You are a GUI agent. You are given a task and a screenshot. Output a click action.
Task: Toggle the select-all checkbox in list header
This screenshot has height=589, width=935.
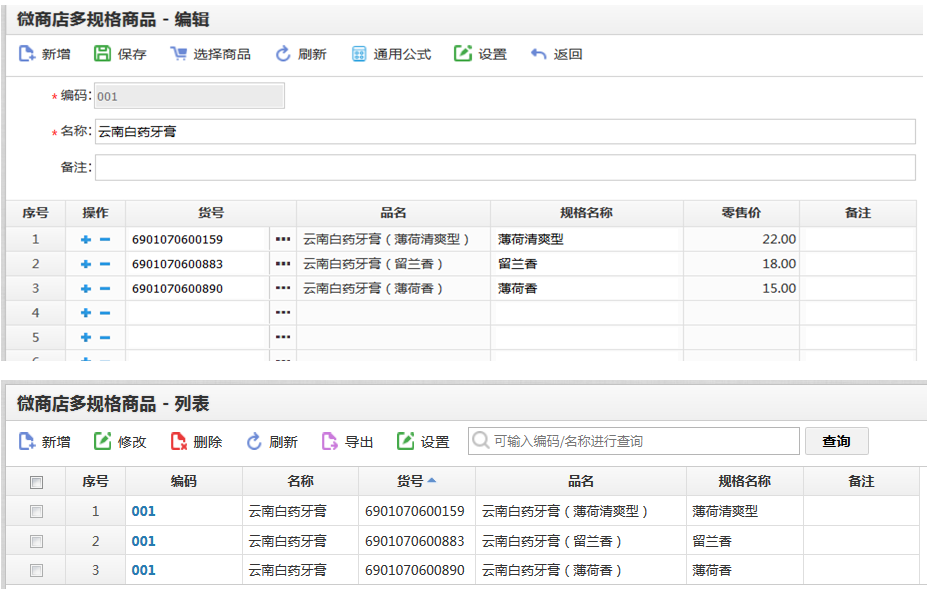click(x=36, y=482)
